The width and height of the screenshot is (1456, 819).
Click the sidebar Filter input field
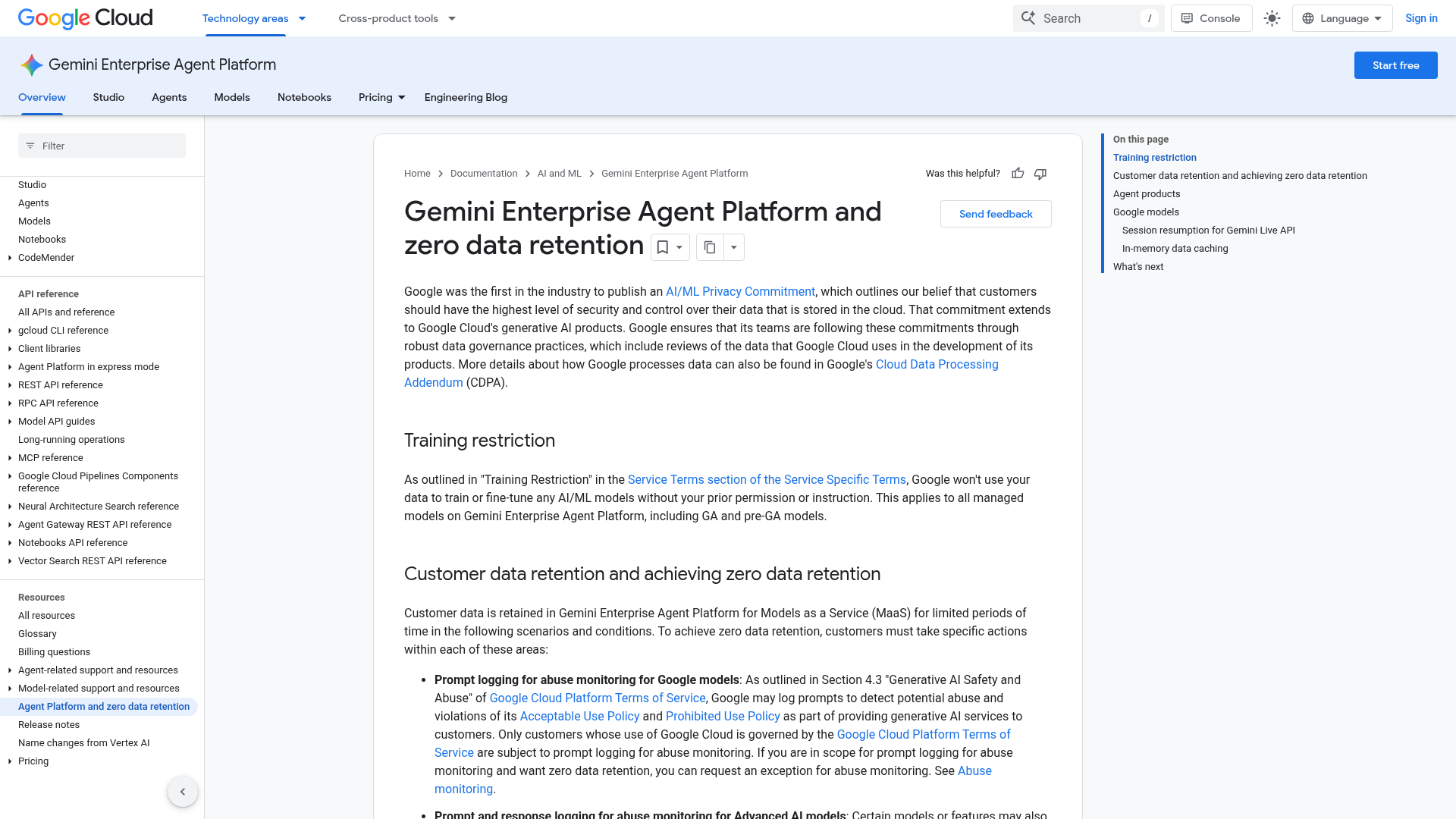point(102,146)
